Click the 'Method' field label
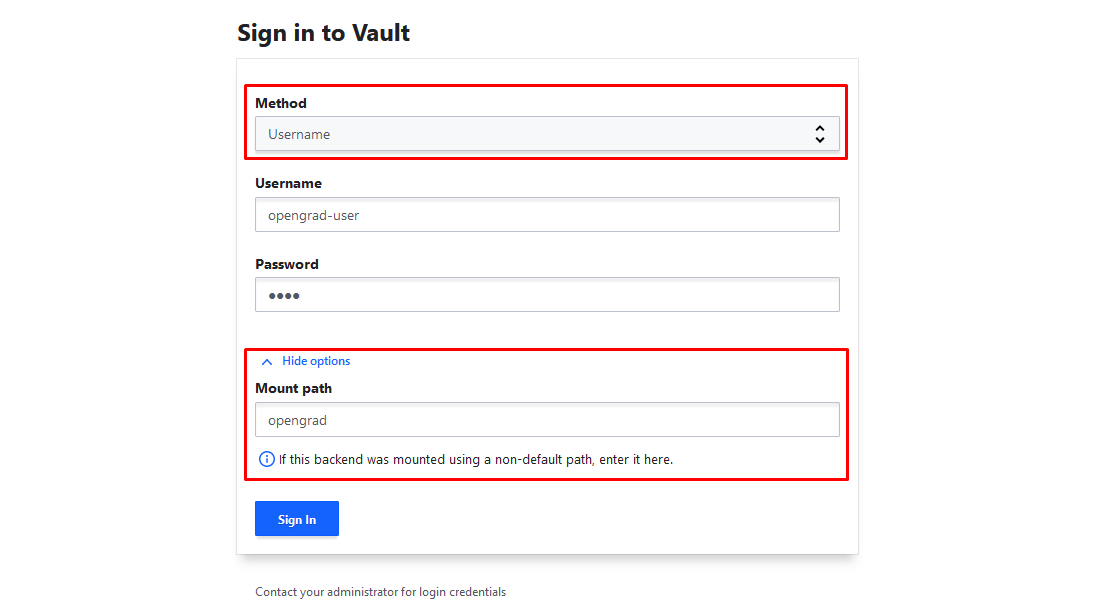 pyautogui.click(x=281, y=103)
